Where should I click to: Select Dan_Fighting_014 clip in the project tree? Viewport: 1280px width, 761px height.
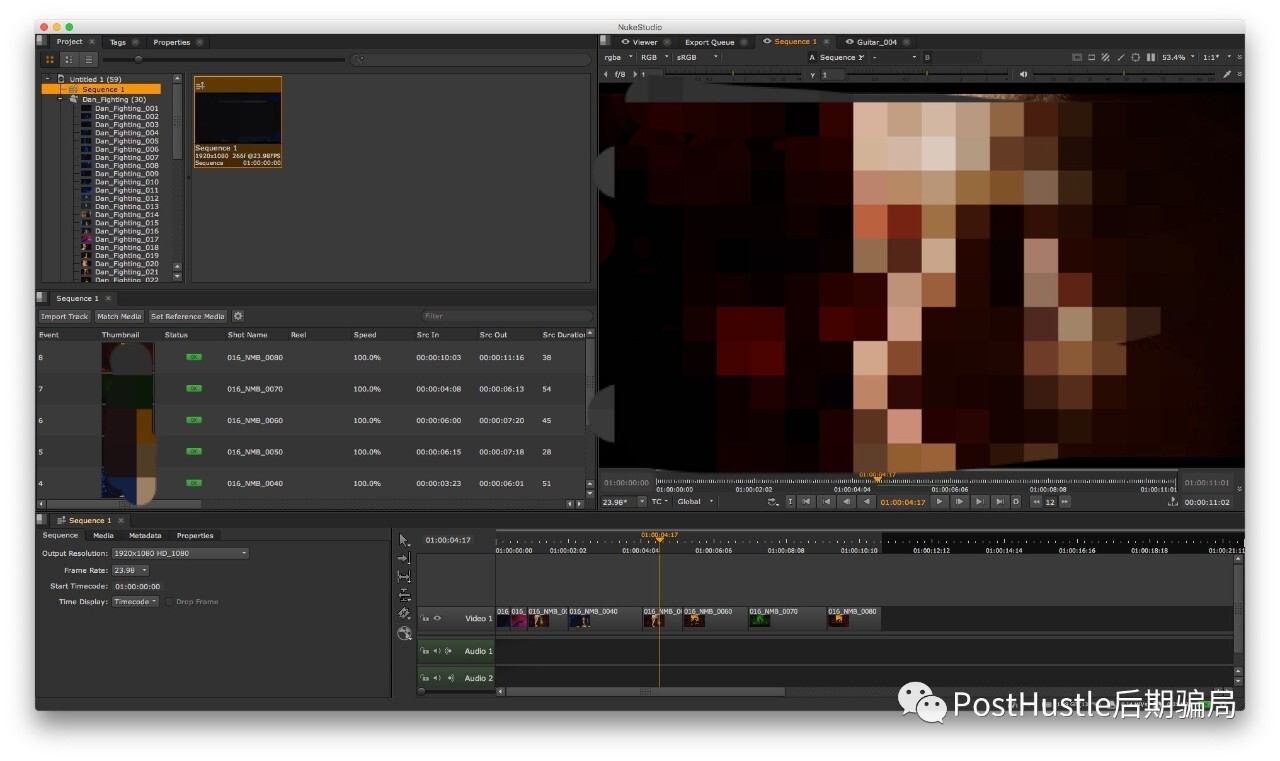(x=126, y=215)
